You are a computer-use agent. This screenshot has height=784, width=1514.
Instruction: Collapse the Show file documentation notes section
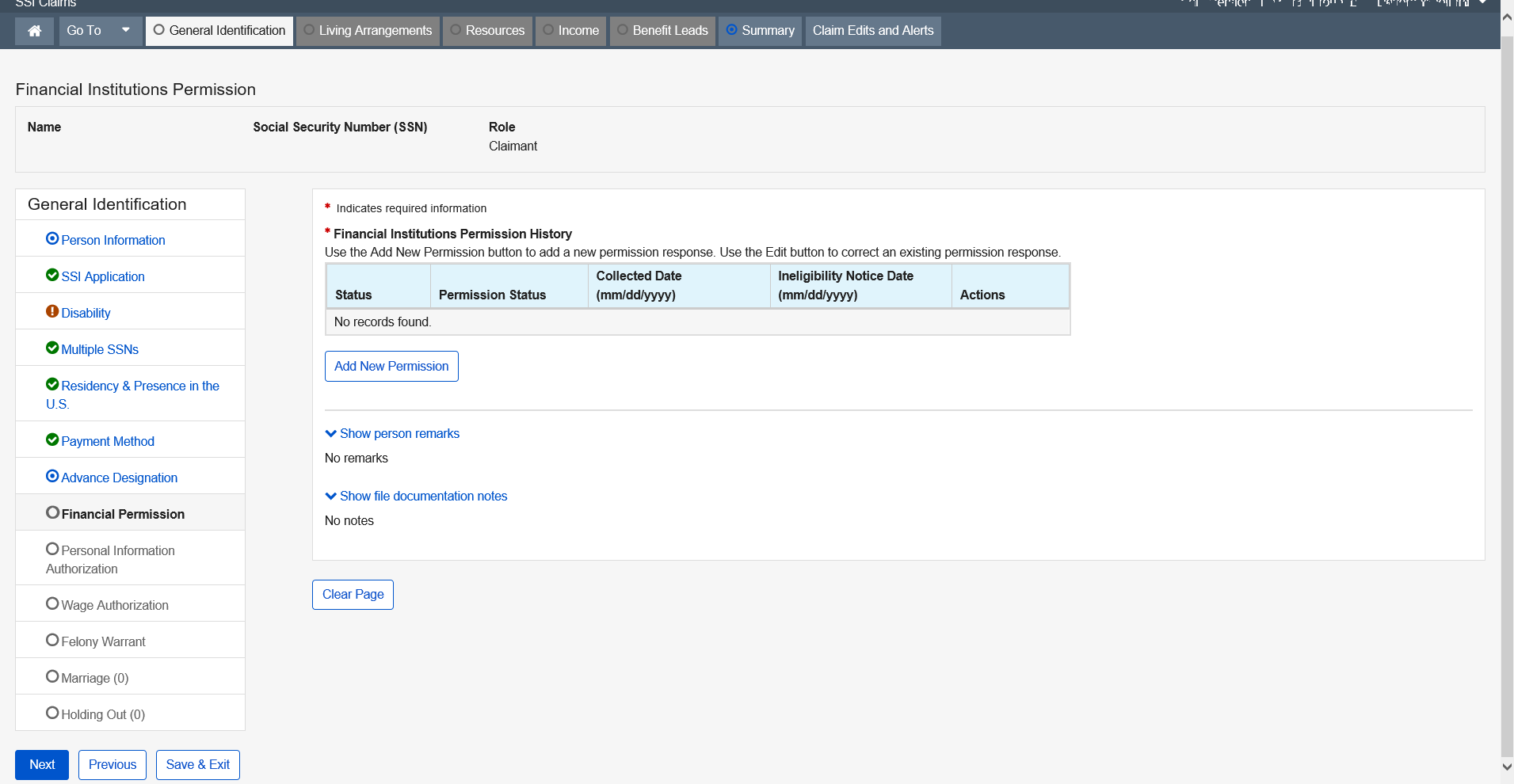(x=416, y=496)
